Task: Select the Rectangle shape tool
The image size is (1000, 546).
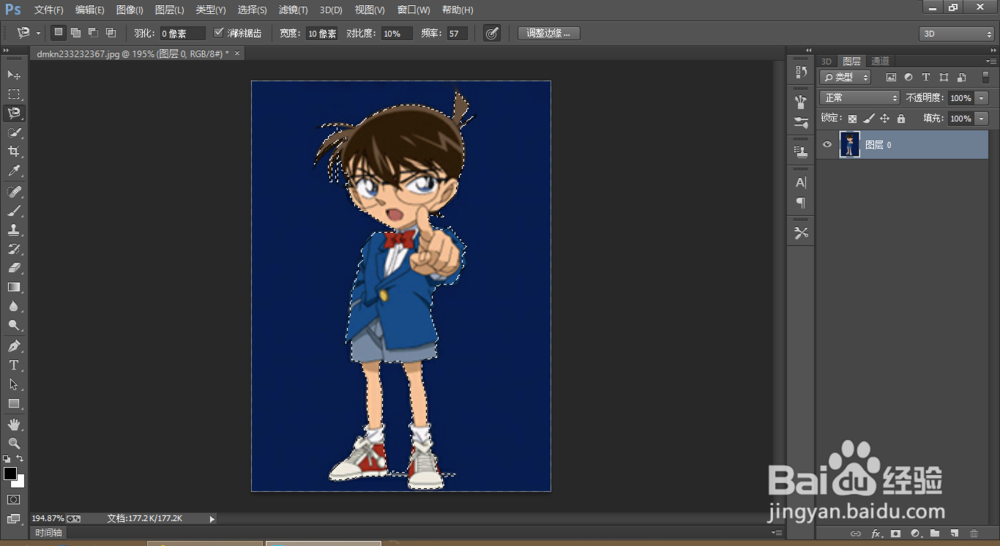Action: 13,404
